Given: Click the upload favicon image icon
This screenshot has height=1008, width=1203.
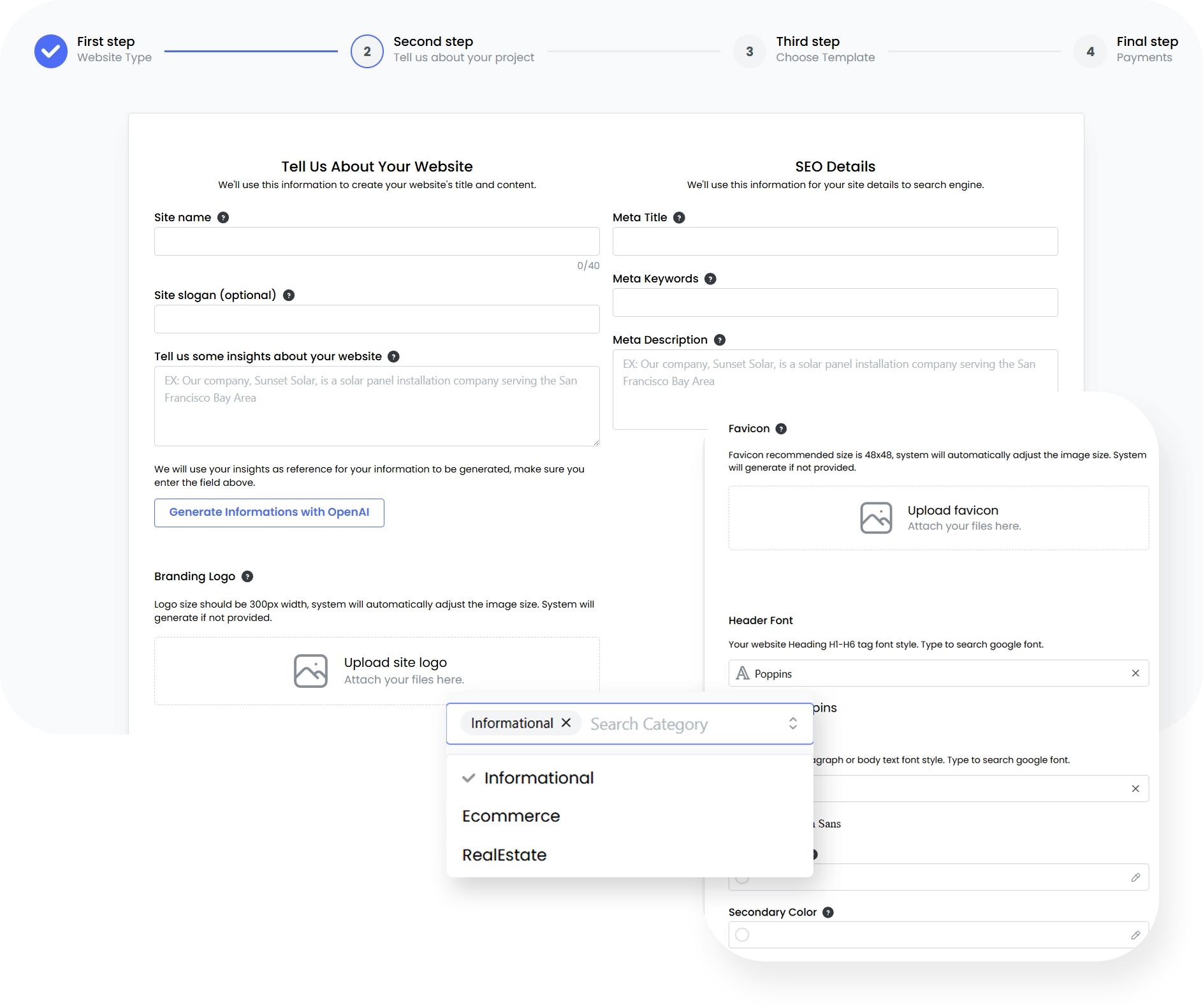Looking at the screenshot, I should [x=877, y=518].
